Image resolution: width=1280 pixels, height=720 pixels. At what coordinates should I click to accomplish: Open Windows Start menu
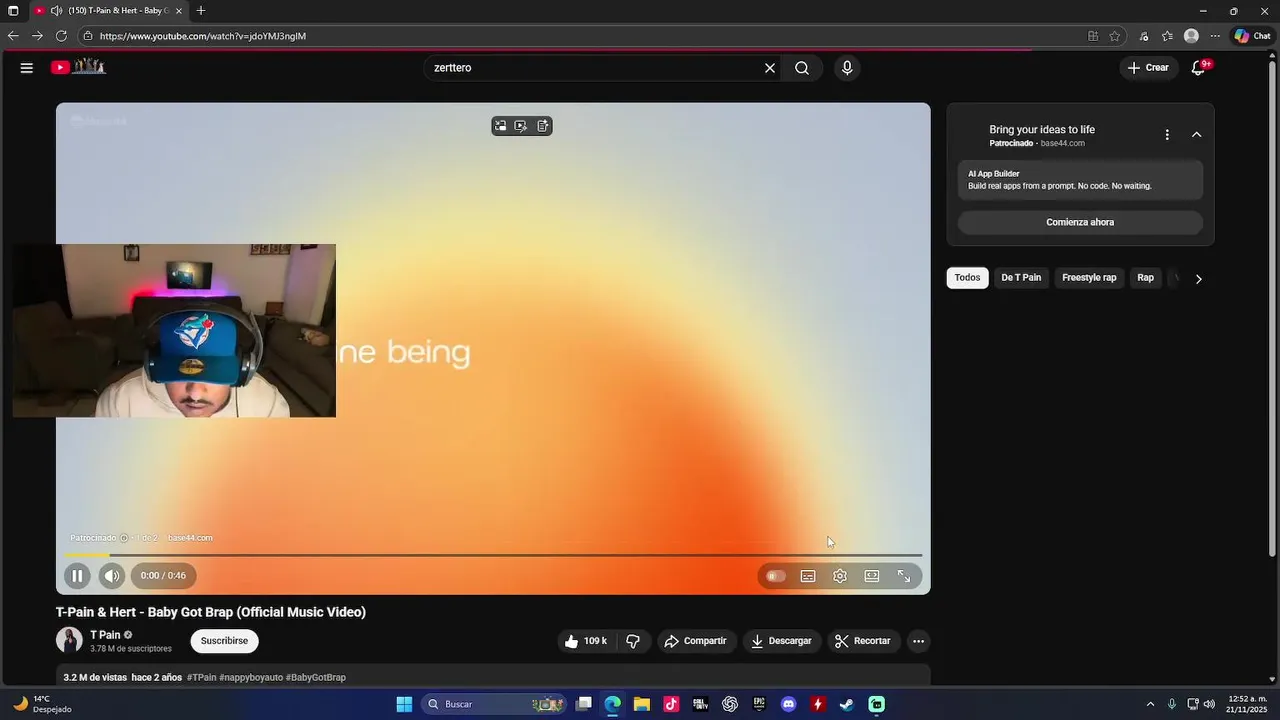point(404,704)
